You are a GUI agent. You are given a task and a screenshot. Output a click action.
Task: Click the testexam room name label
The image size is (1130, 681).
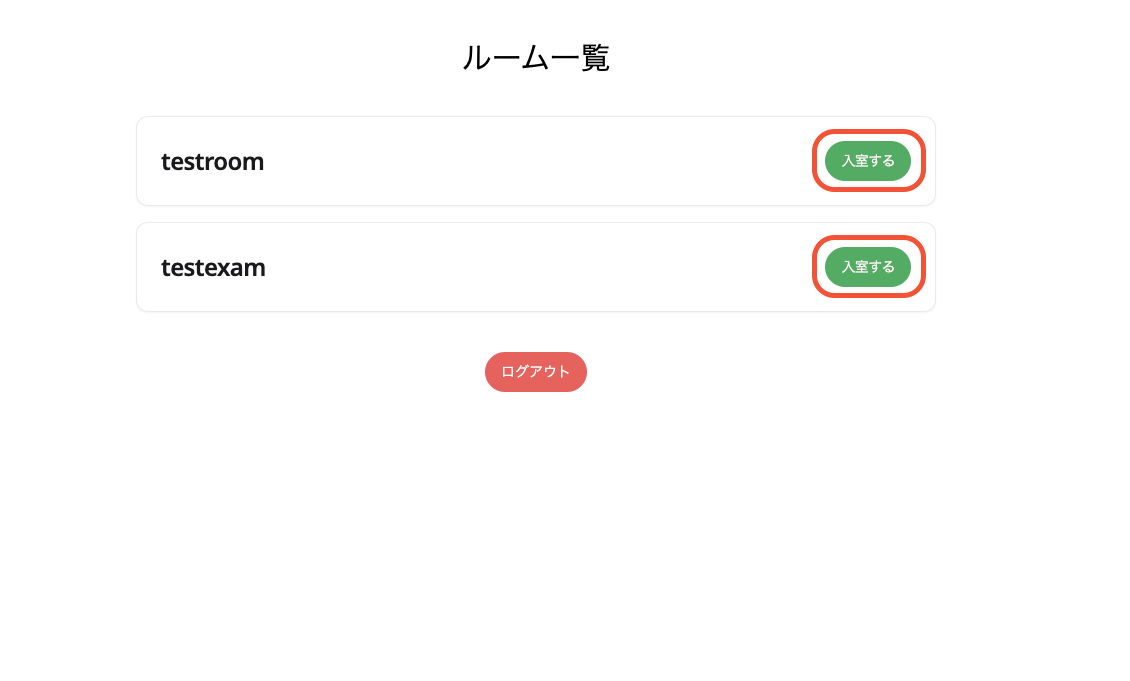click(213, 267)
